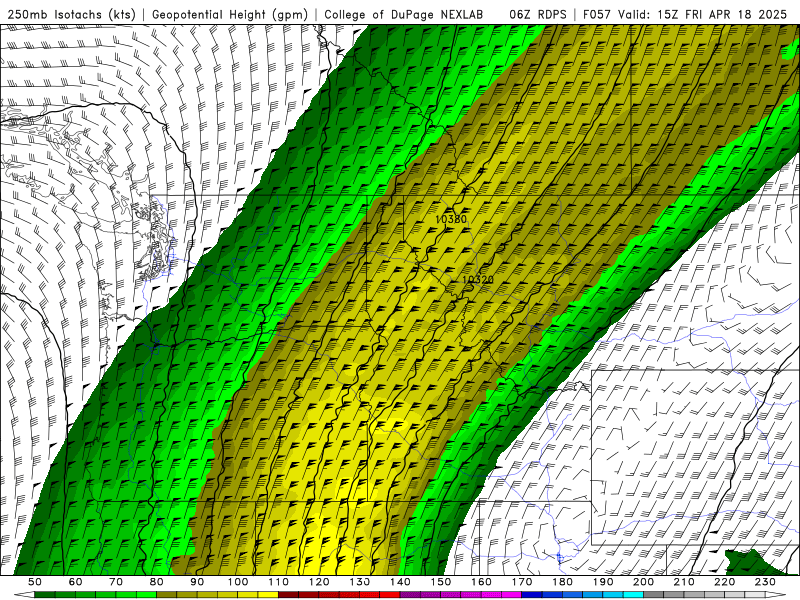Pick the cyan swatch just before 200

click(633, 595)
